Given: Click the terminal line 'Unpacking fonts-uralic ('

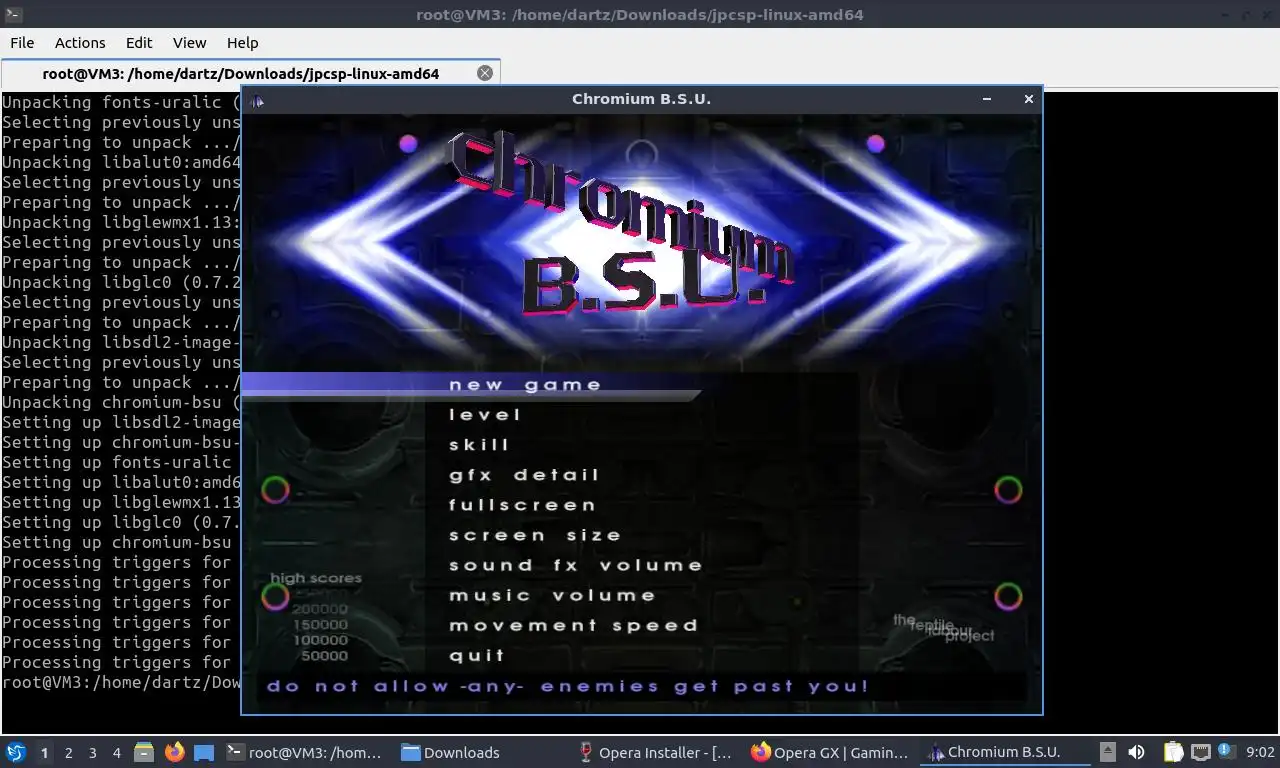Looking at the screenshot, I should click(121, 102).
